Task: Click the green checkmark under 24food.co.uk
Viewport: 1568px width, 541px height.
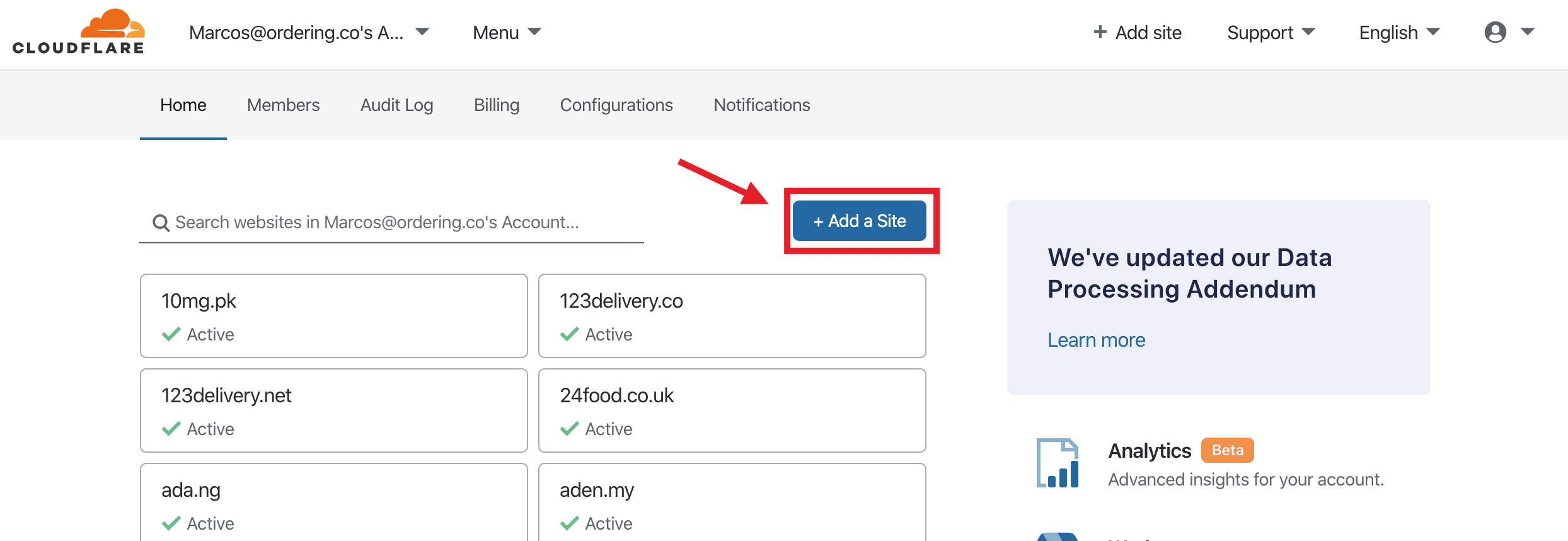Action: (x=570, y=429)
